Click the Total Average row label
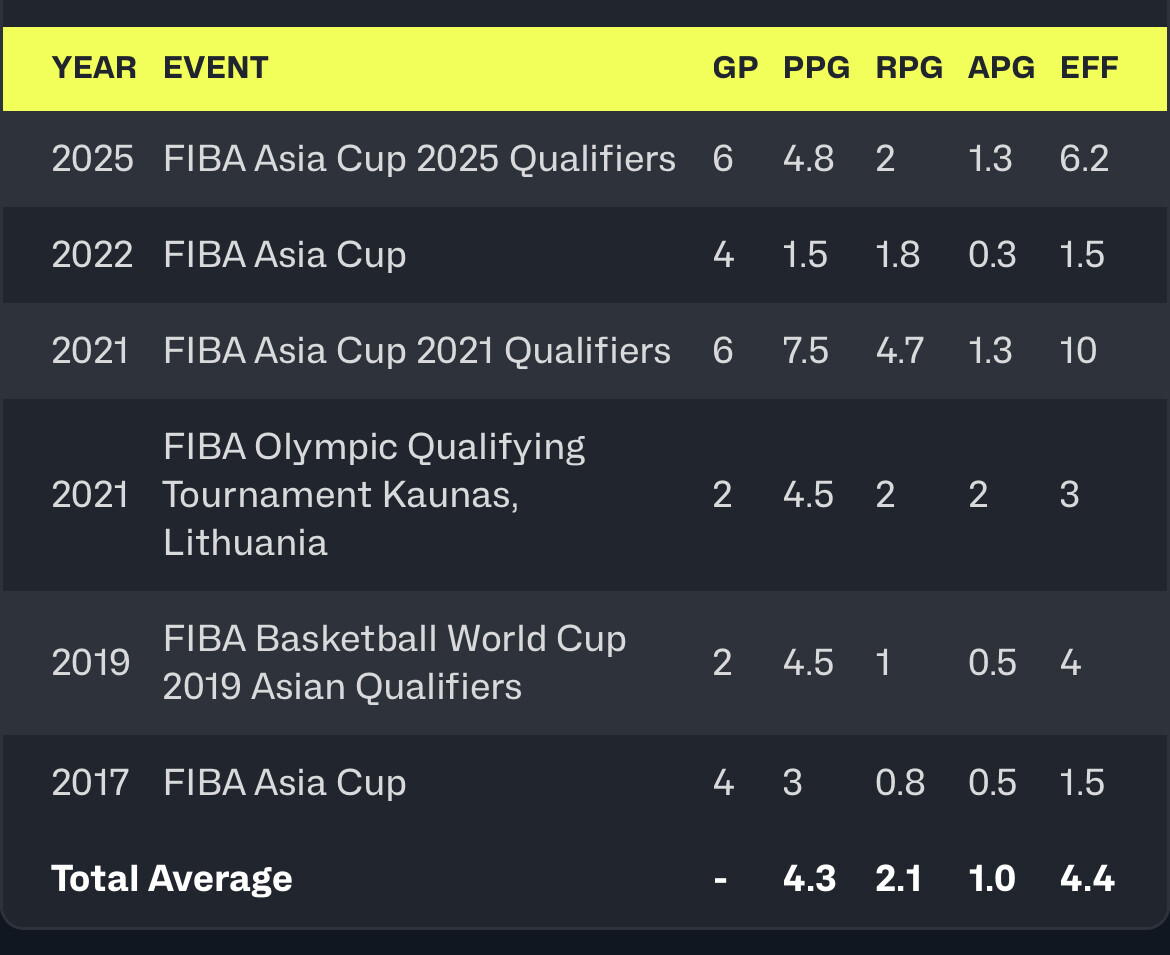 172,879
